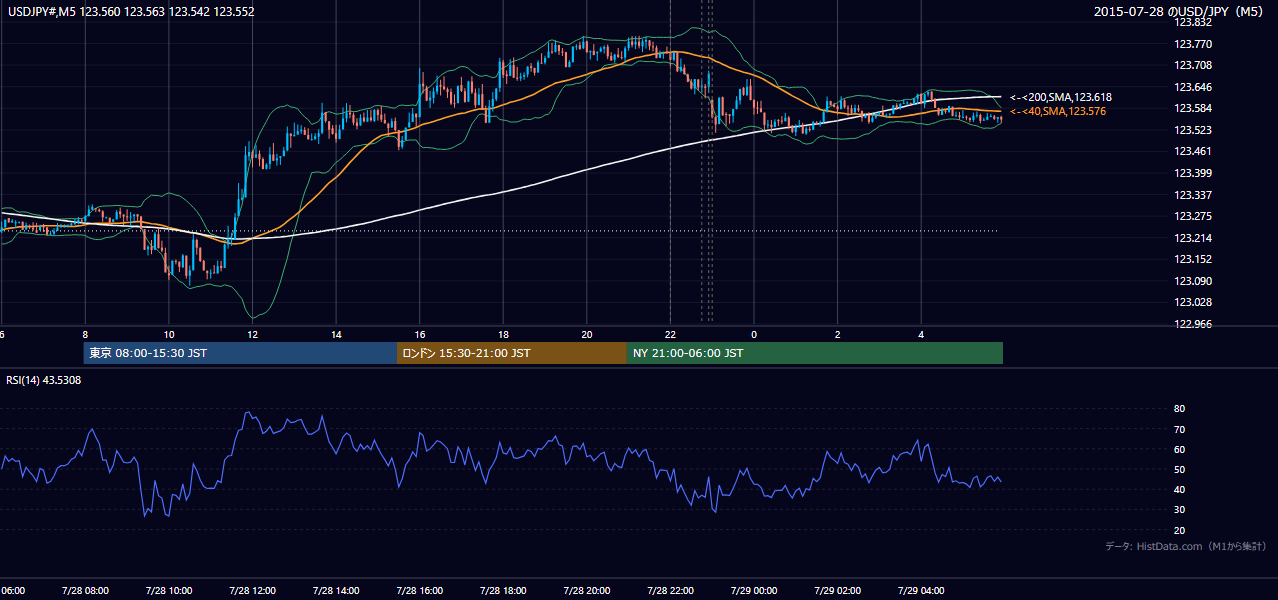Click the 7/28 14:00 date axis label
Screen dimensions: 1278x600
[336, 591]
